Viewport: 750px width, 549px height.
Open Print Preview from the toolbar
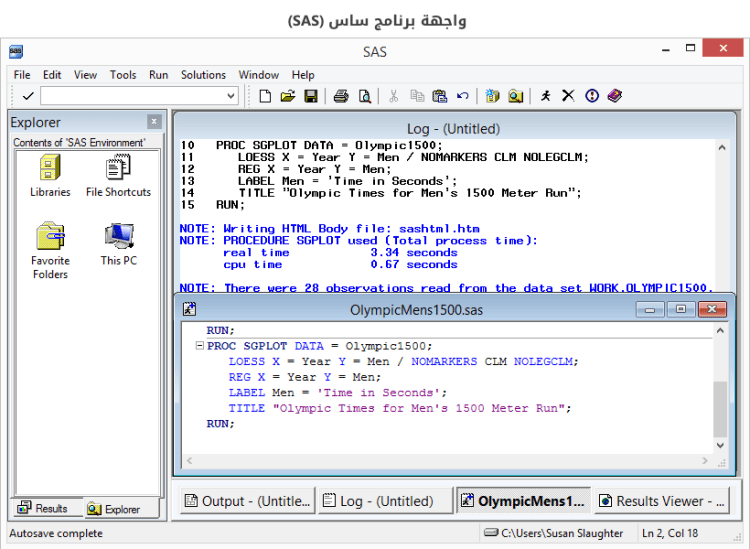(x=364, y=96)
